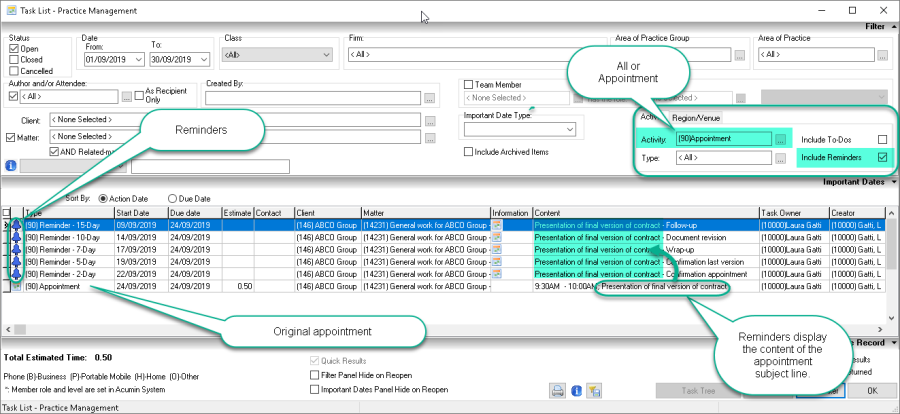Uncheck Include Reminders checkbox

point(883,157)
